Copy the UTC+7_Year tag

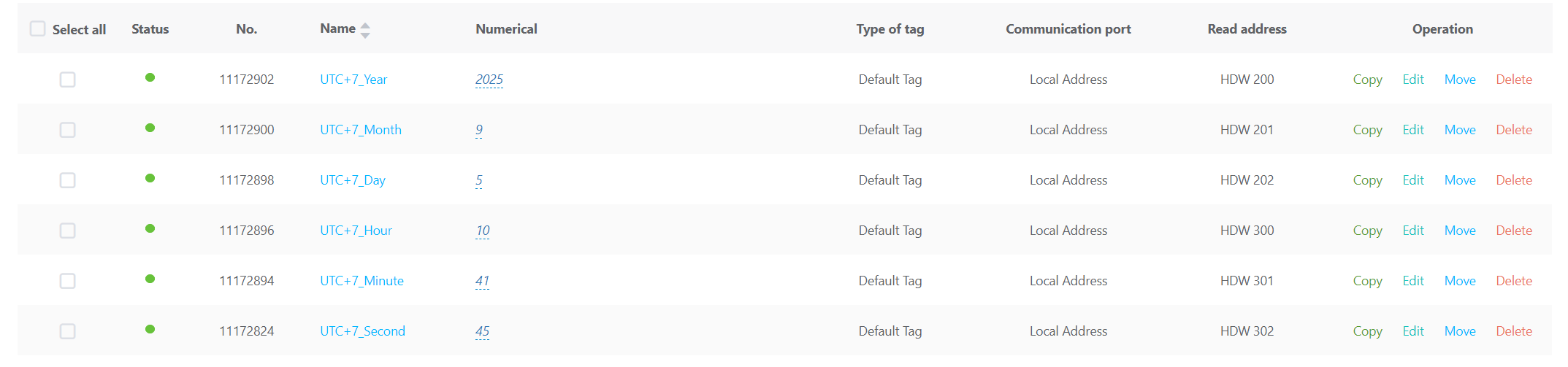point(1367,80)
